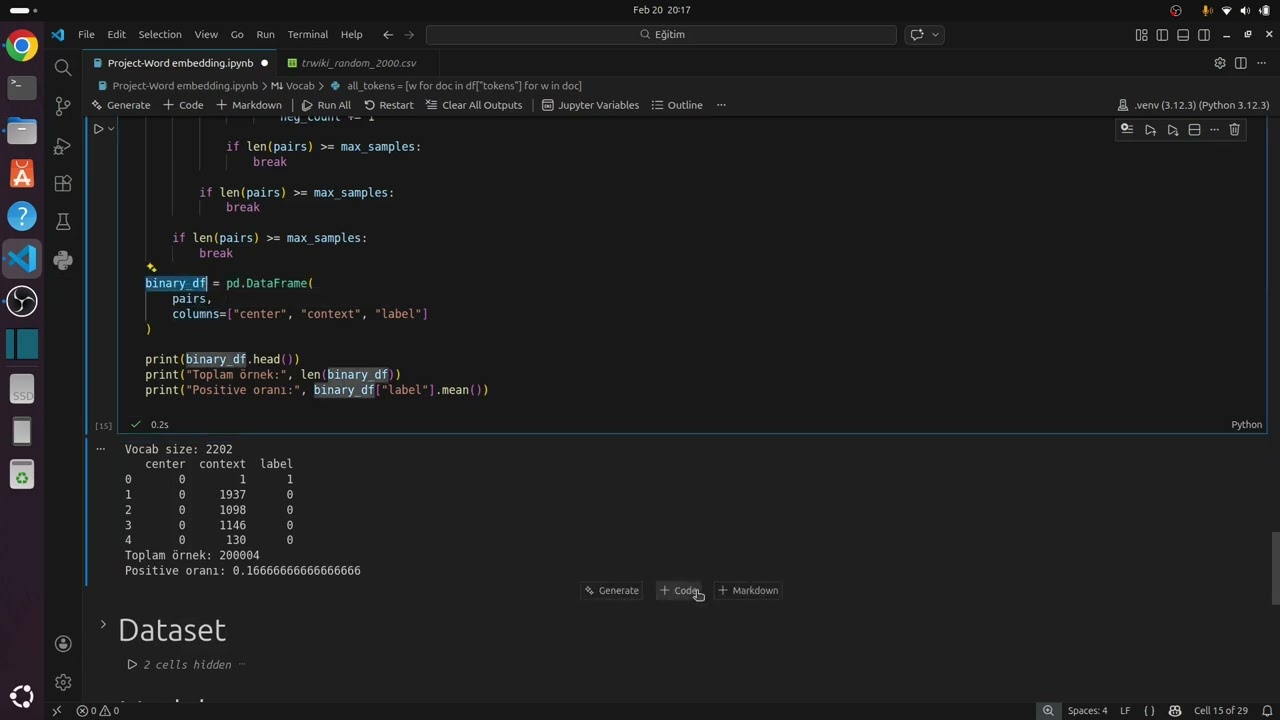1280x720 pixels.
Task: Toggle the Primary Side Bar
Action: 1162,35
